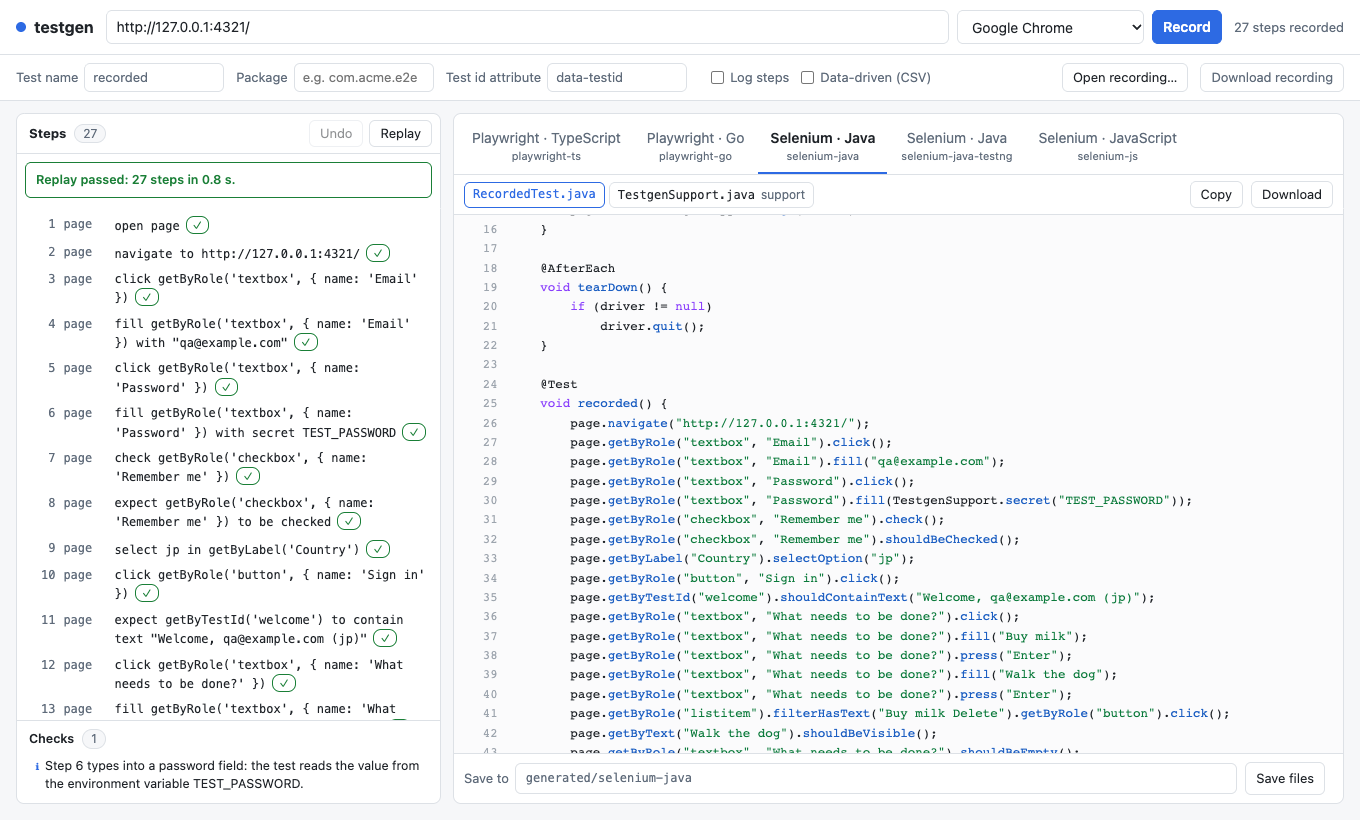
Task: Click the "Replay passed: 27 steps" banner
Action: click(x=228, y=180)
